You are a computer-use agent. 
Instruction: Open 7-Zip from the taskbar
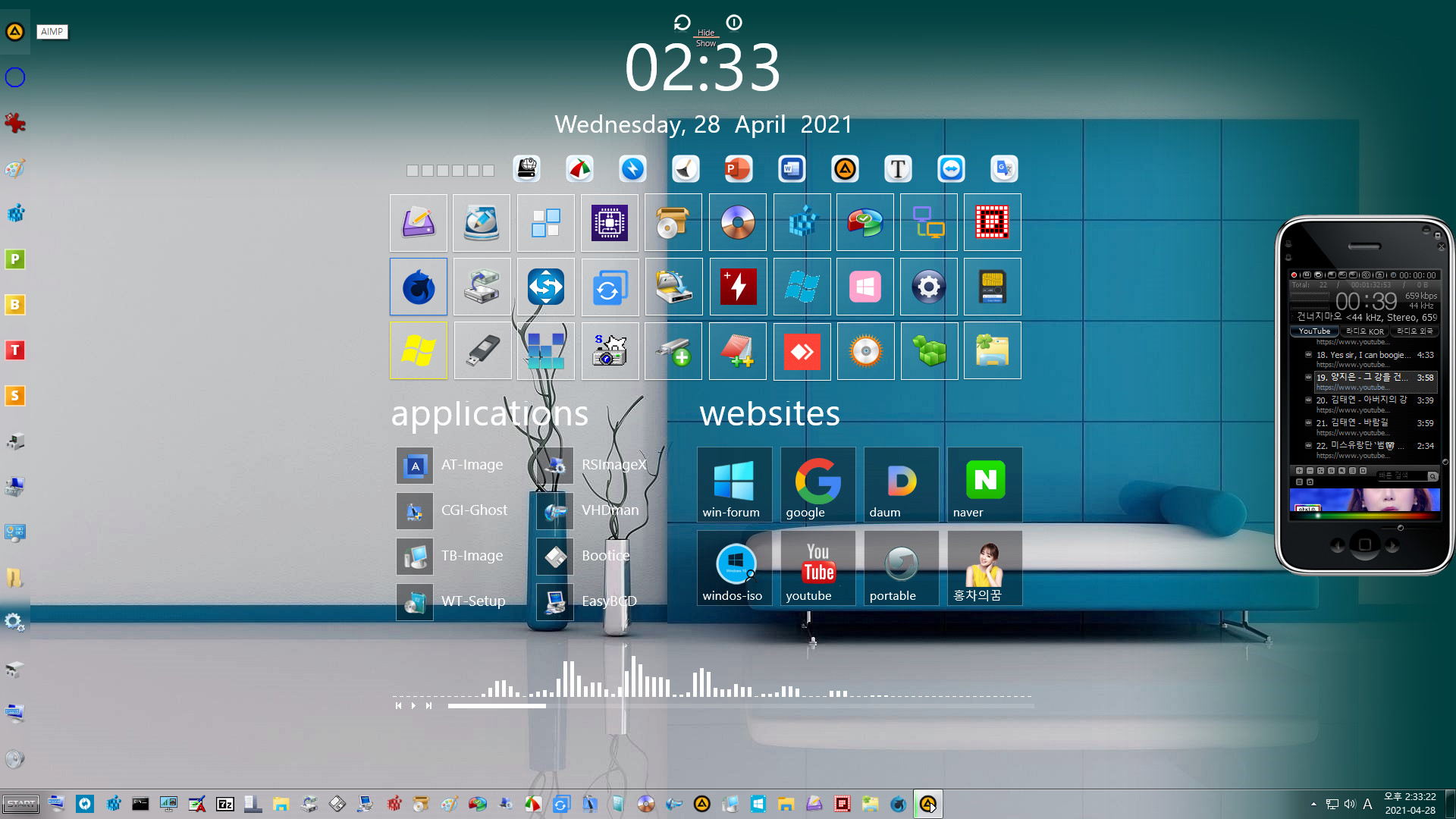pos(225,804)
